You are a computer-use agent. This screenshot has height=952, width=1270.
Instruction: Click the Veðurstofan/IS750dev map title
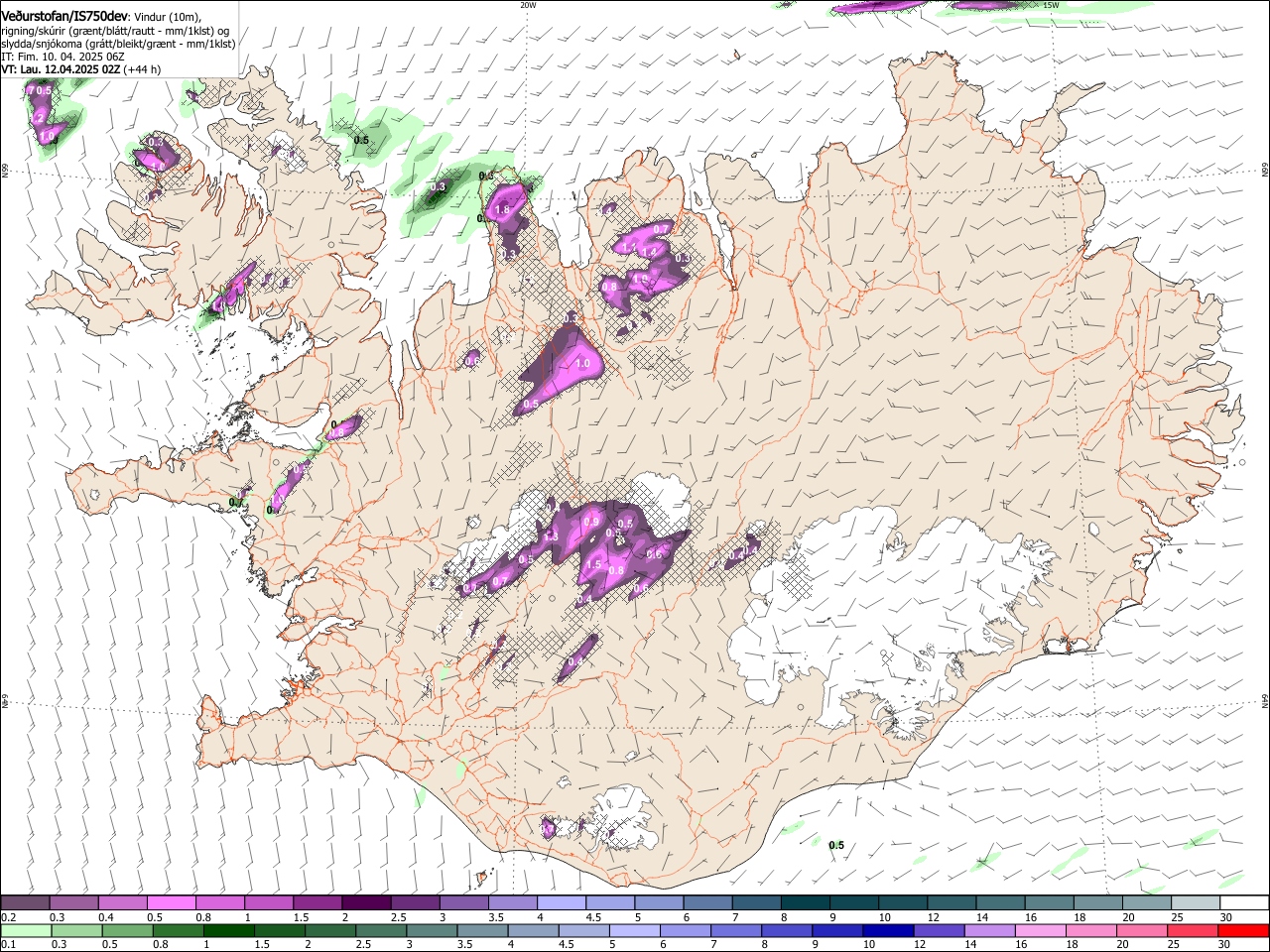click(64, 16)
